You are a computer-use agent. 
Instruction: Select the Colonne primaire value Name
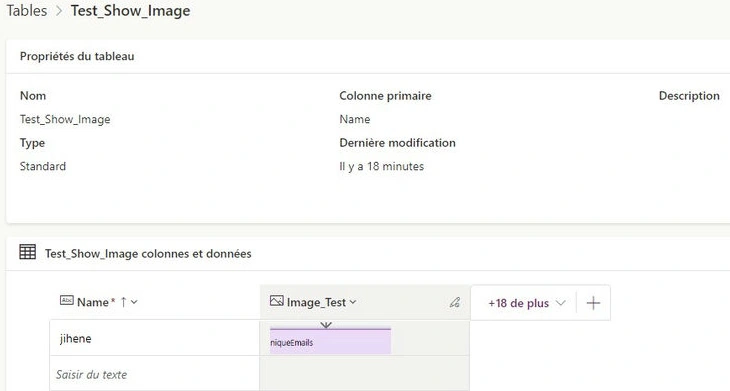point(355,119)
